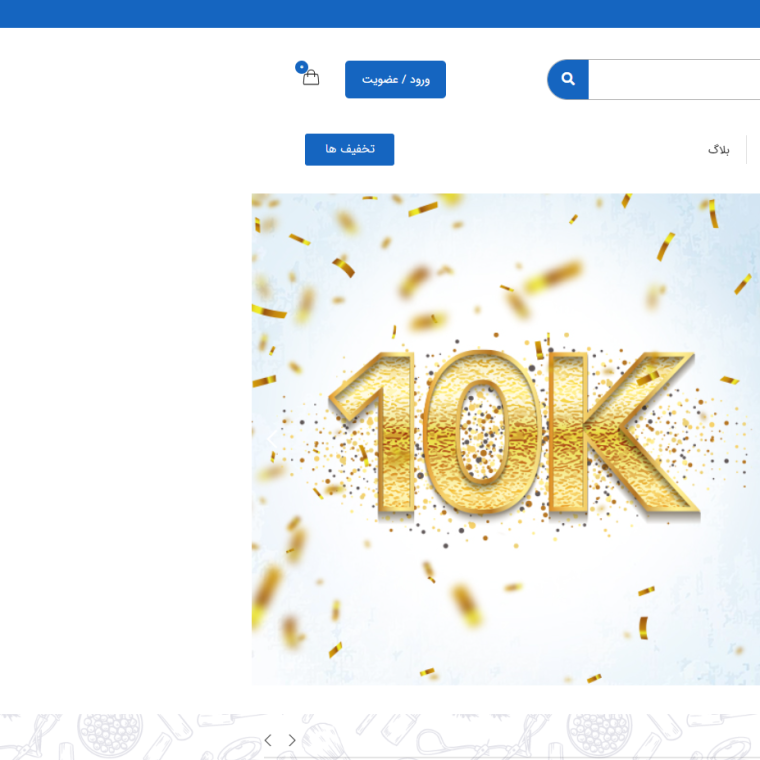Click the blue top announcement bar
This screenshot has height=760, width=760.
(x=380, y=13)
